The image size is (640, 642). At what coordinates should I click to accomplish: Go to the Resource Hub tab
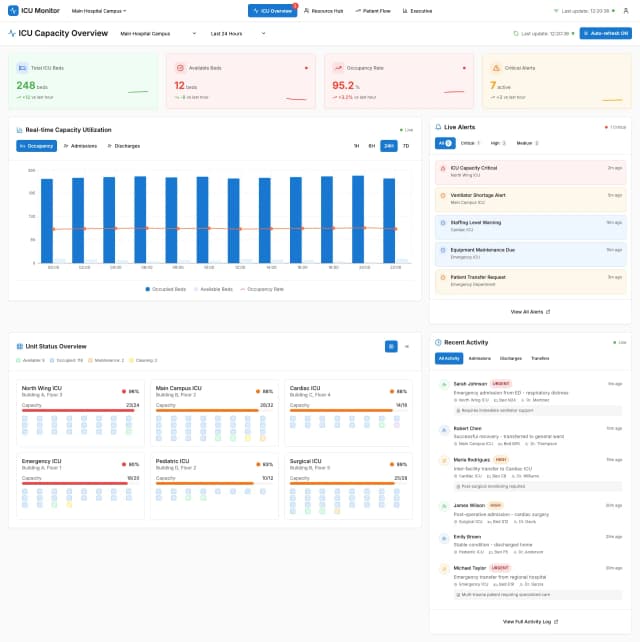[321, 10]
